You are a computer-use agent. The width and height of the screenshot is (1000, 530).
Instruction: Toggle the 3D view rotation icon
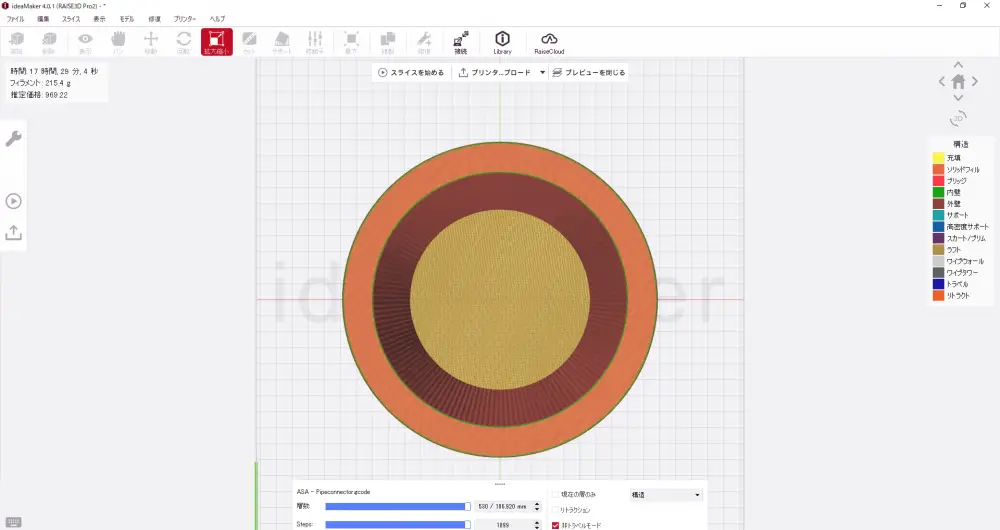(958, 118)
